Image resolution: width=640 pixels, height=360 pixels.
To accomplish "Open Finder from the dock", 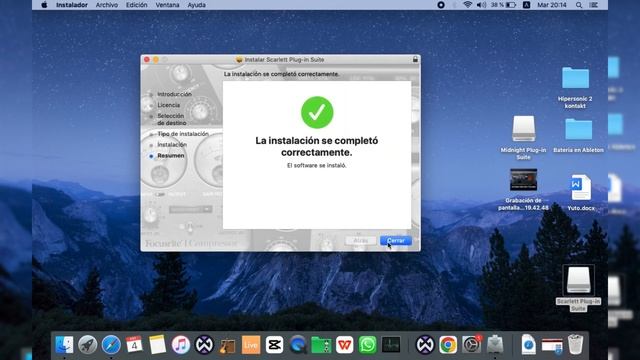I will tap(64, 345).
